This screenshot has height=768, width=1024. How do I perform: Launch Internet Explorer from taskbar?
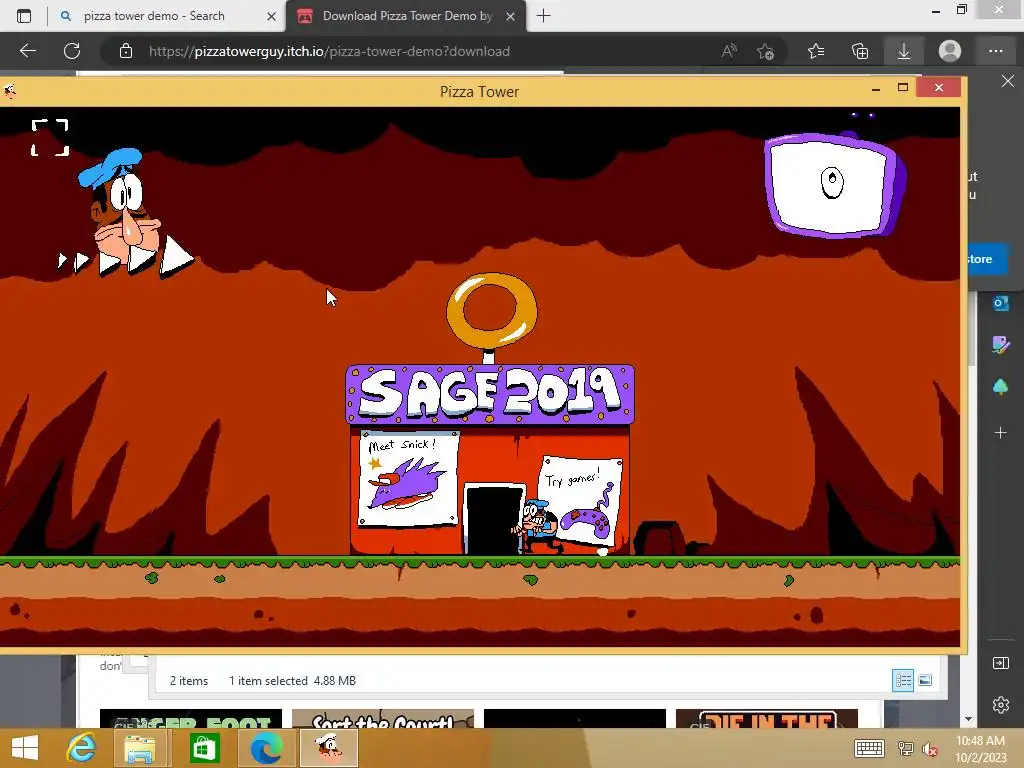pos(81,748)
